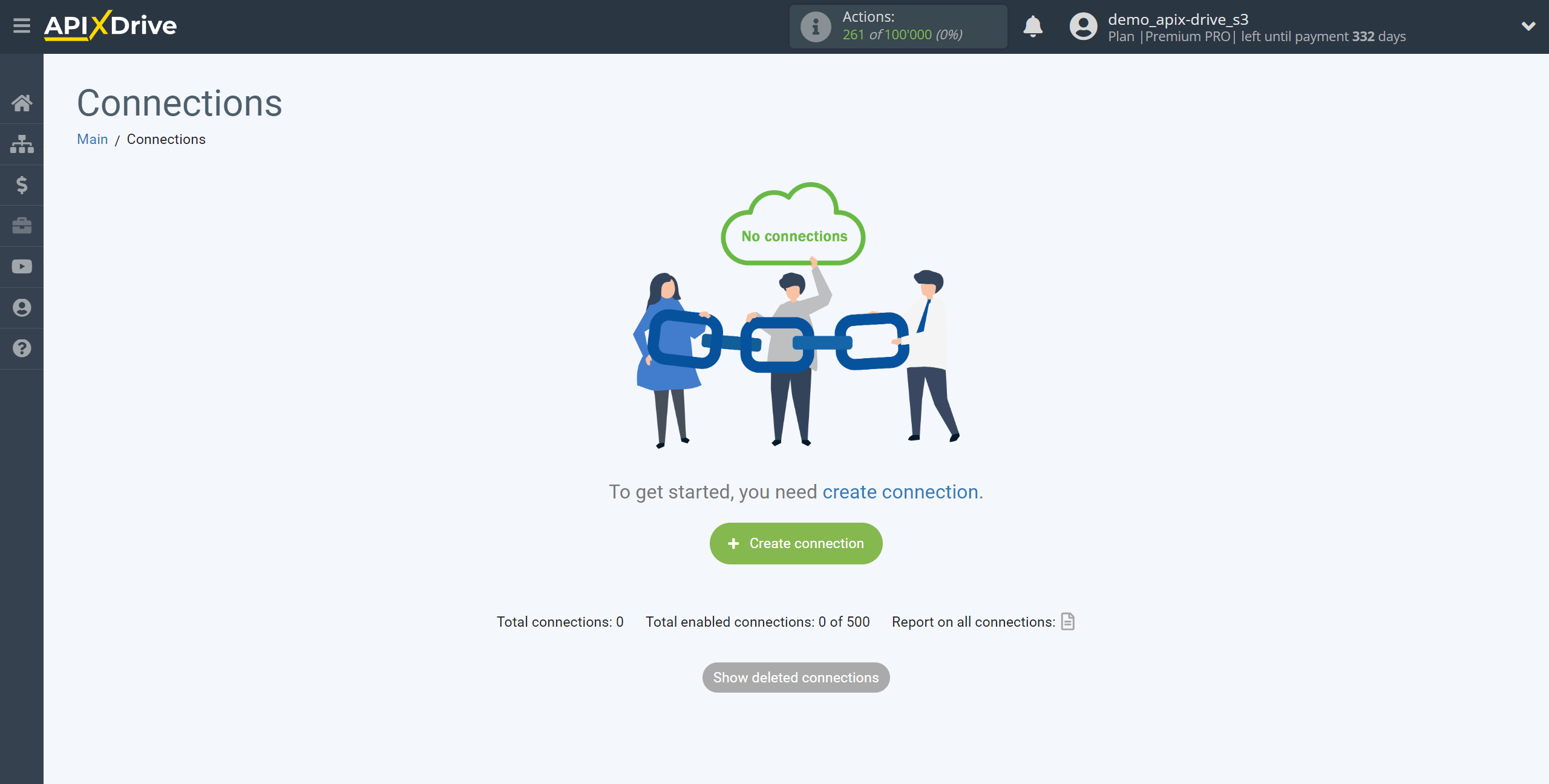This screenshot has width=1549, height=784.
Task: Expand the top navigation hamburger menu
Action: 21,26
